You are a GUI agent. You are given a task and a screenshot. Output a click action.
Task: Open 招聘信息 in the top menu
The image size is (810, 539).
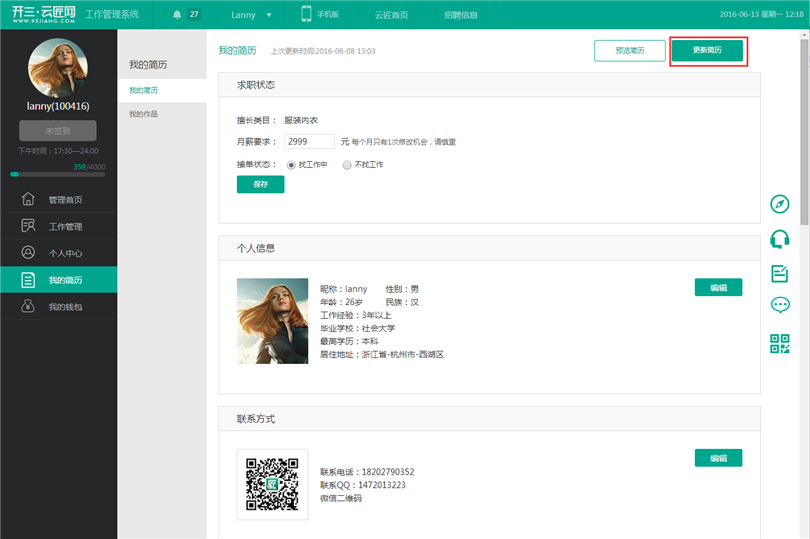coord(461,15)
